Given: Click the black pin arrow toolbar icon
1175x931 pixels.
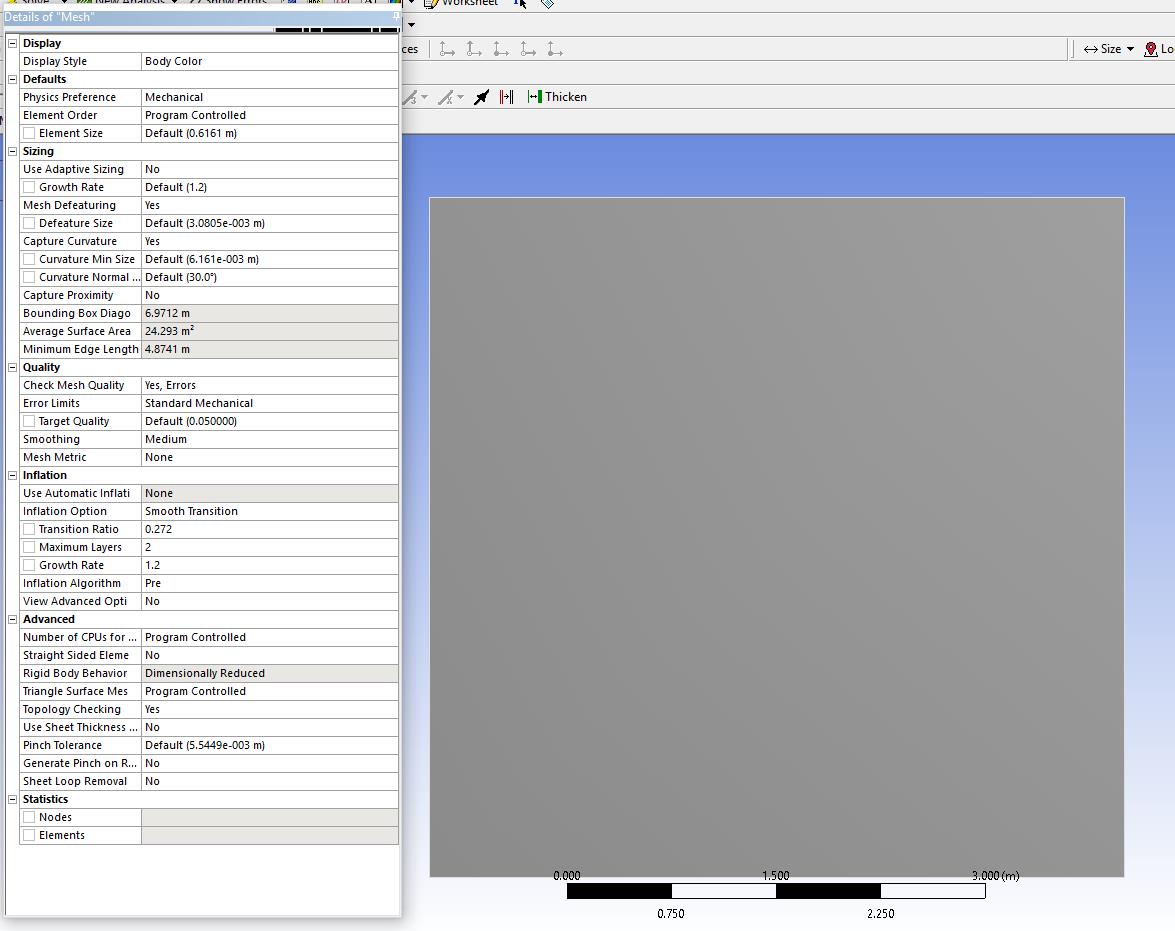Looking at the screenshot, I should (482, 97).
